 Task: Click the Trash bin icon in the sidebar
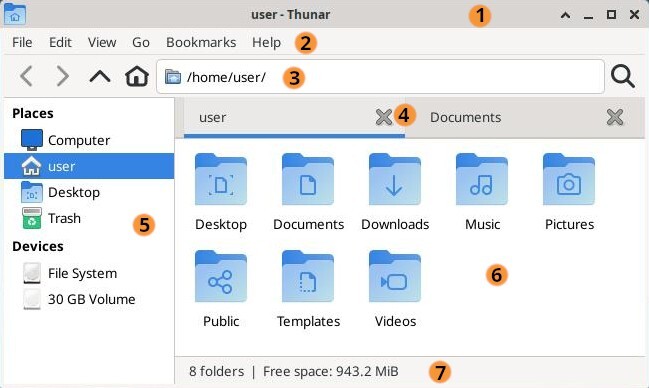click(x=32, y=218)
